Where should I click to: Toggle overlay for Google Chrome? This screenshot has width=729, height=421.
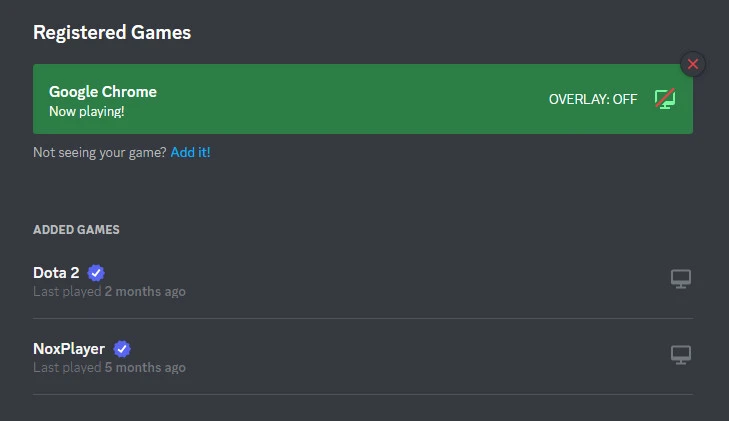(x=664, y=98)
